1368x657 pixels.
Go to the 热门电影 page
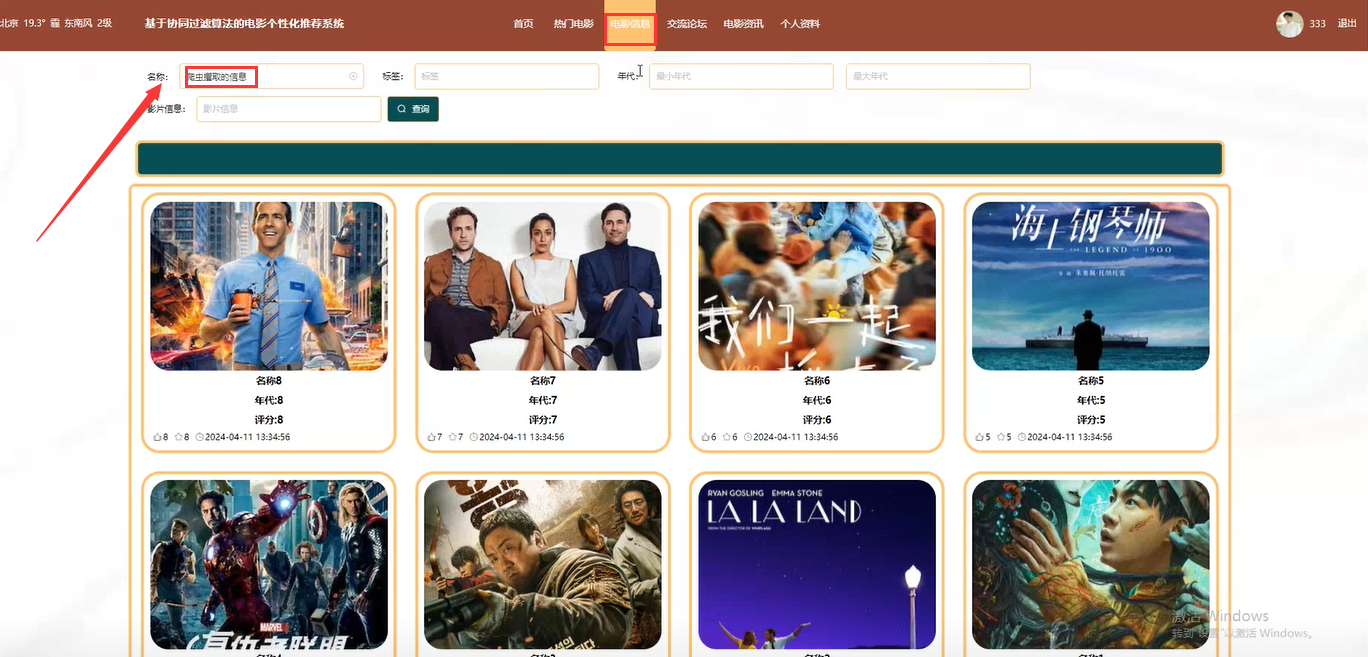tap(573, 23)
